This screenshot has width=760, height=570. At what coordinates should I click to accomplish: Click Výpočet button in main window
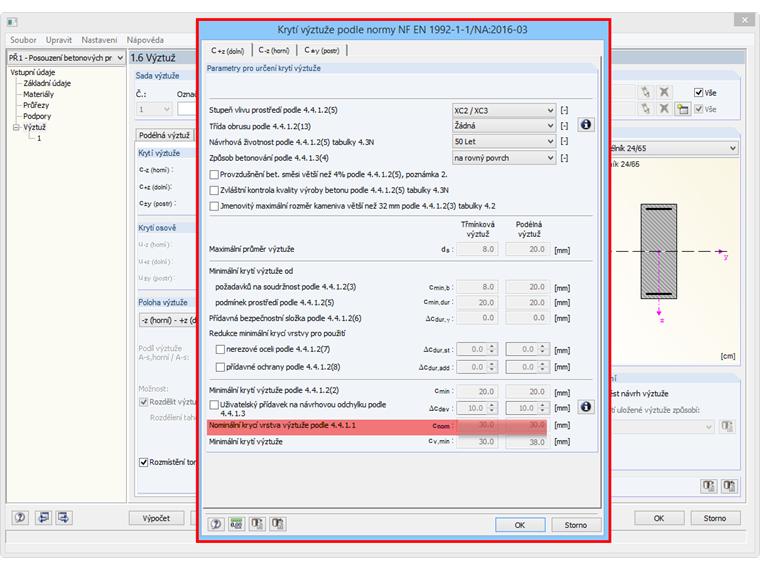tap(157, 518)
